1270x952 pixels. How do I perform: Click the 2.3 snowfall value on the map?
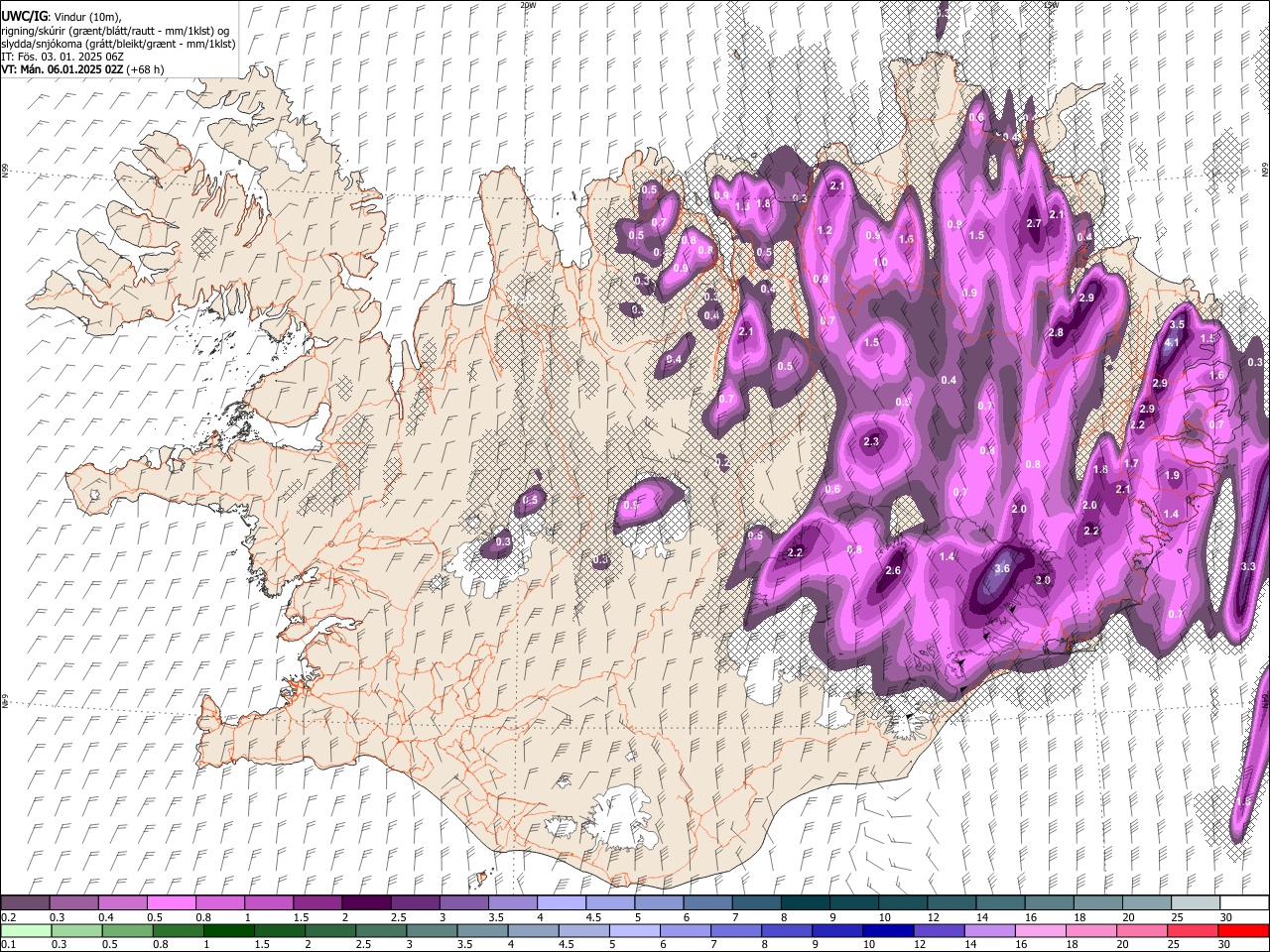tap(872, 441)
